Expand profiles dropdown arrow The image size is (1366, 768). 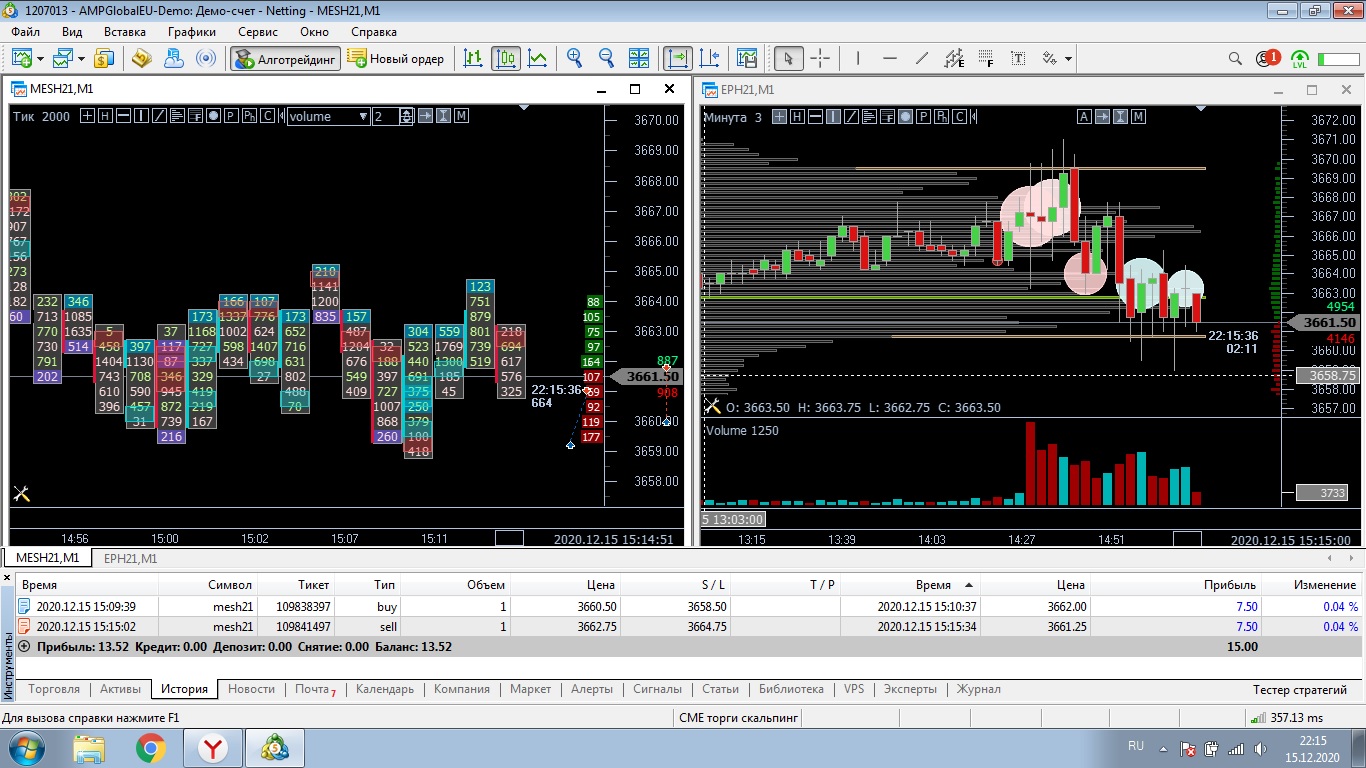point(81,58)
